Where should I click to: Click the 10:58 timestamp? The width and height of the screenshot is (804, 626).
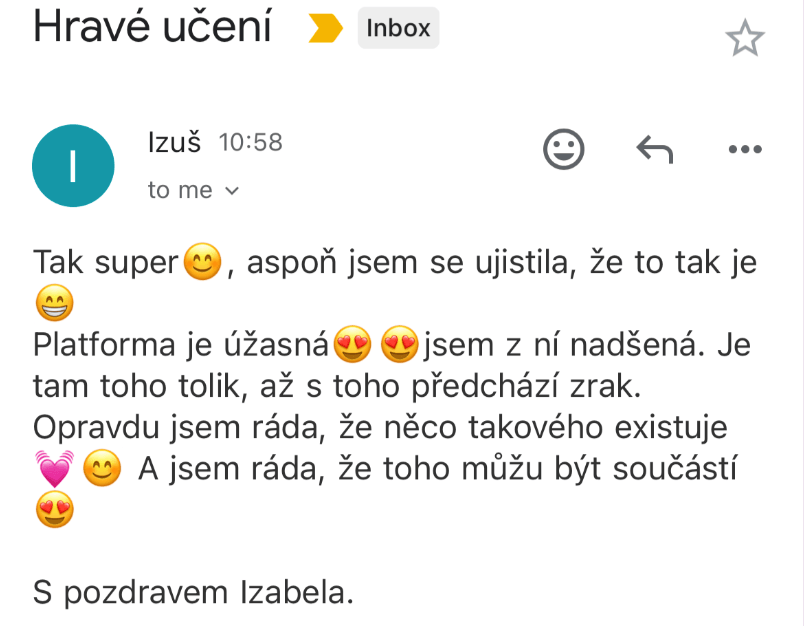pyautogui.click(x=250, y=143)
